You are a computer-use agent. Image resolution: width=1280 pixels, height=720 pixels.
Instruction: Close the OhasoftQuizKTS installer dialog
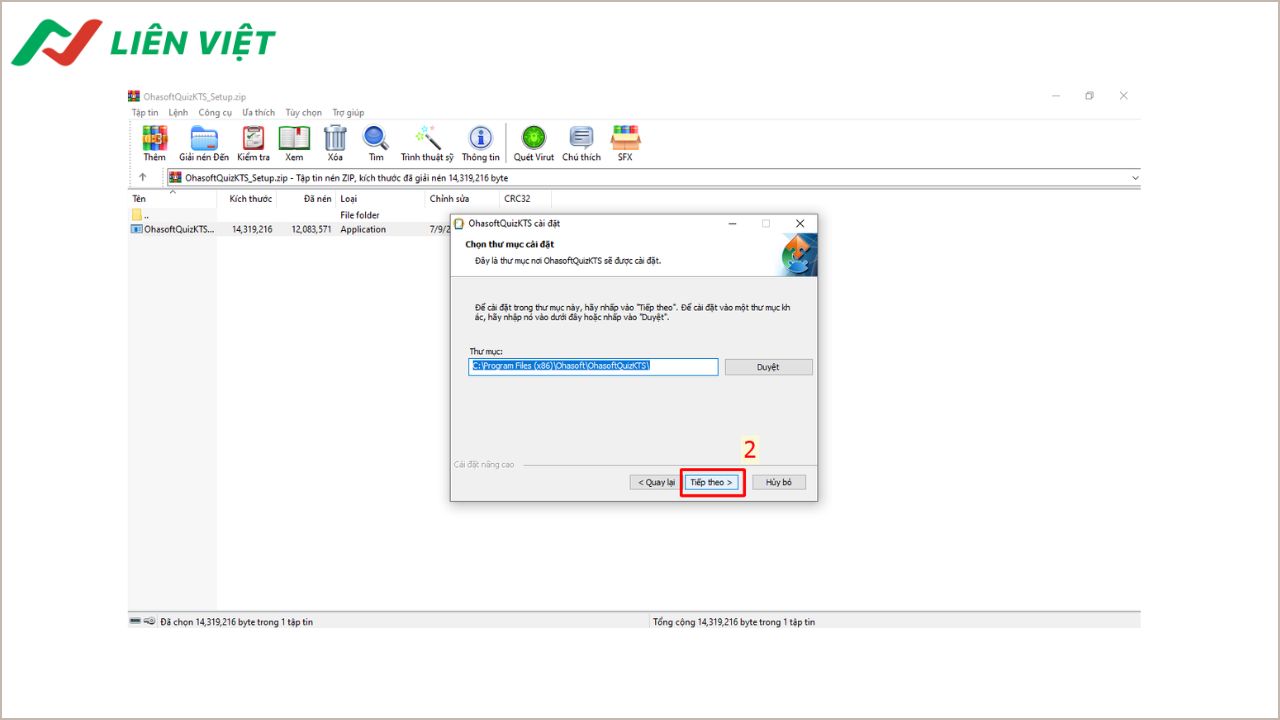click(799, 223)
